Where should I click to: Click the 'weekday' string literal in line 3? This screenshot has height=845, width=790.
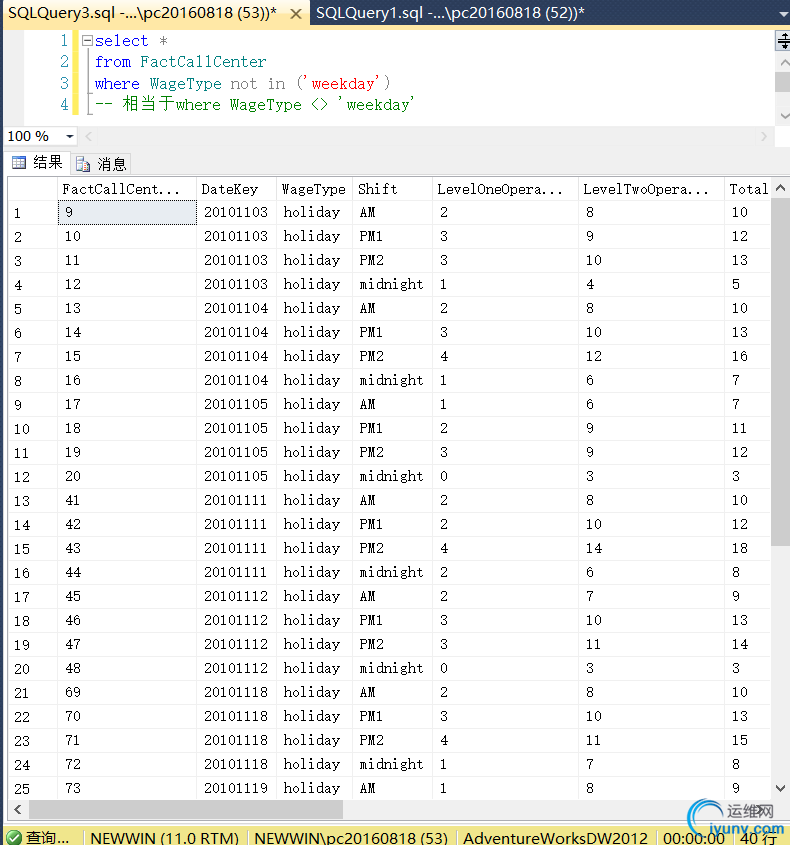[x=343, y=83]
